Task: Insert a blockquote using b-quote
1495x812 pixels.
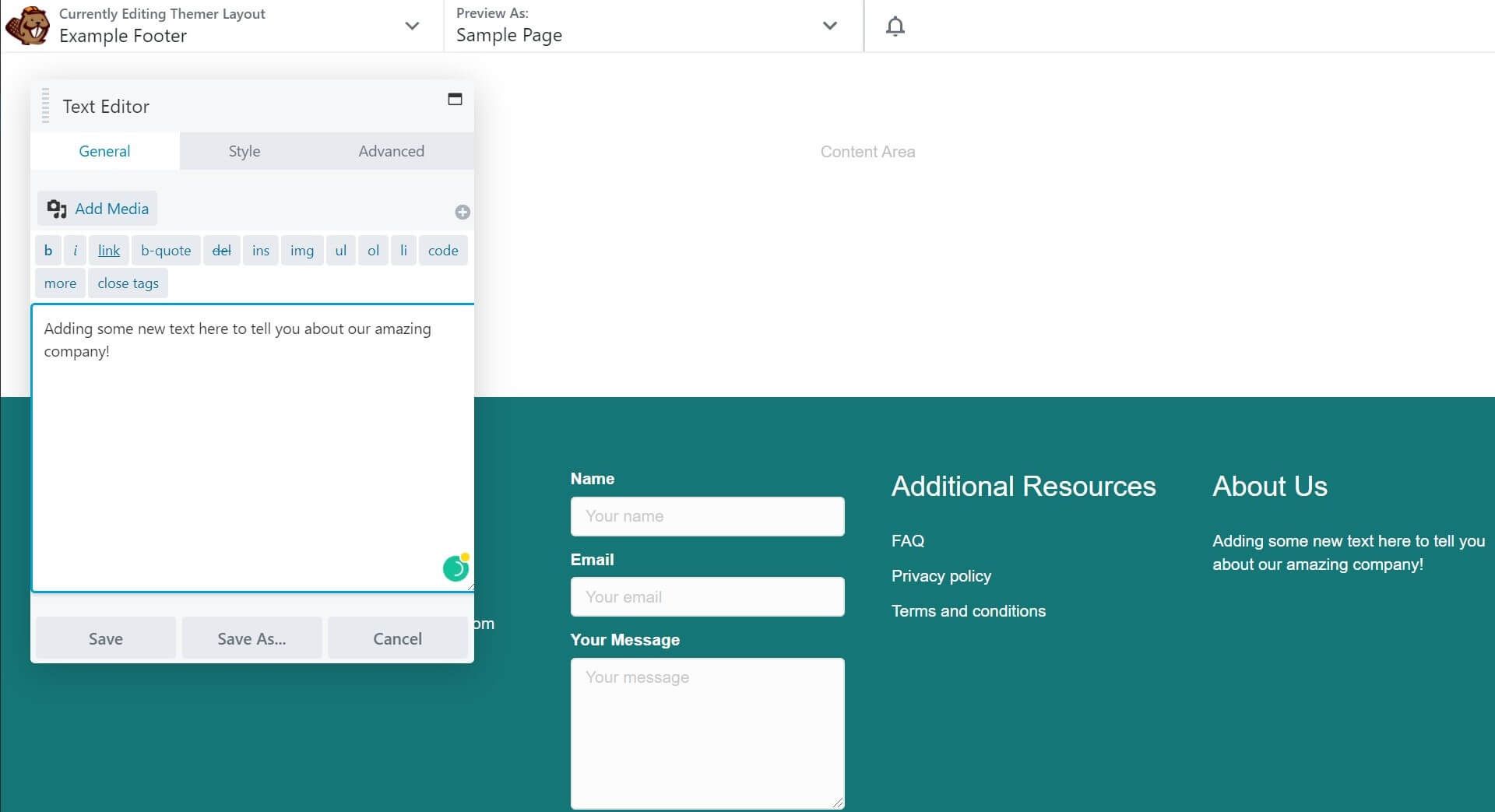Action: 165,250
